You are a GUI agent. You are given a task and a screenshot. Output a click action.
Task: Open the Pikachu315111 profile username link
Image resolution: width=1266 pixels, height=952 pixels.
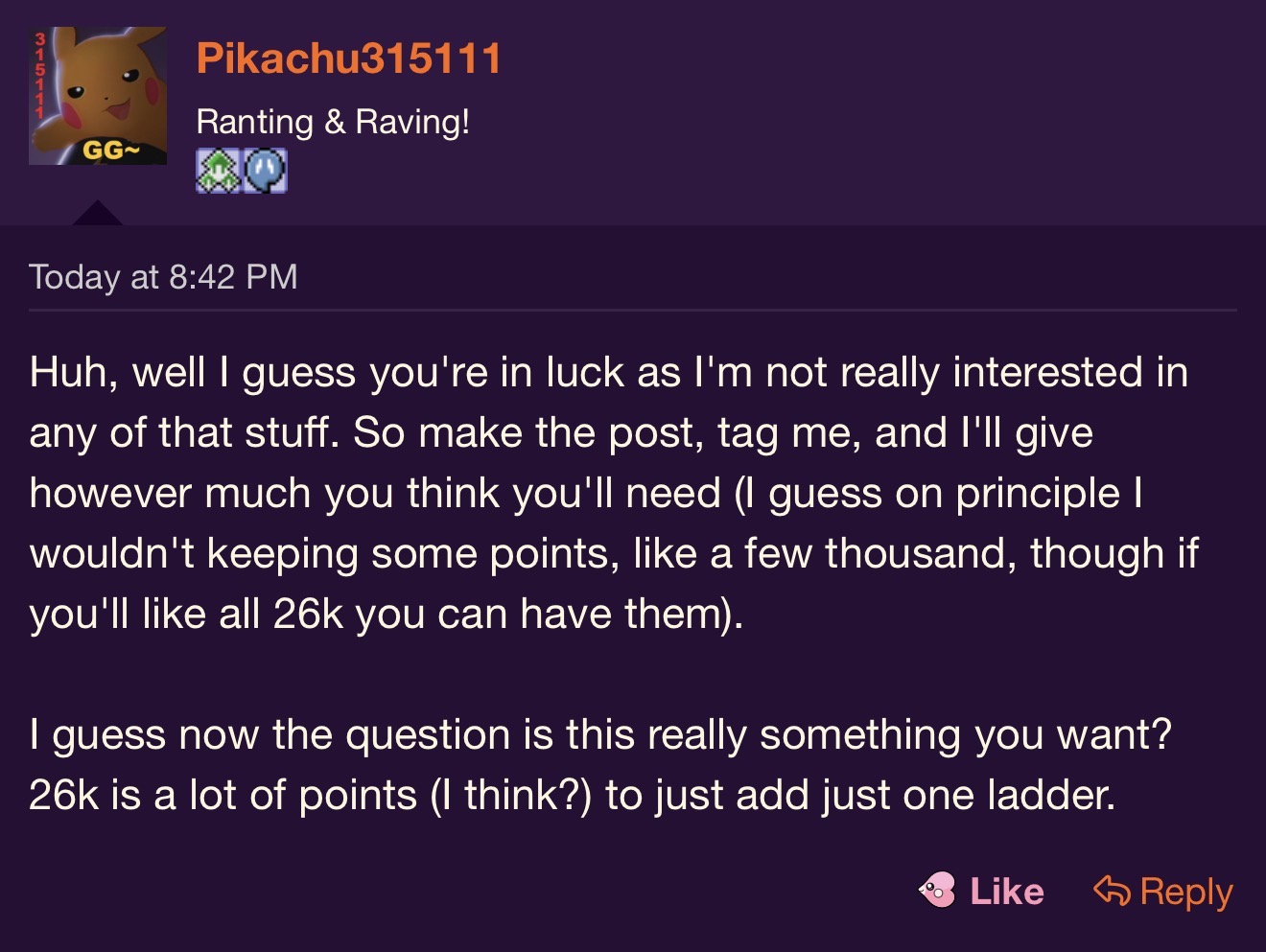(348, 58)
